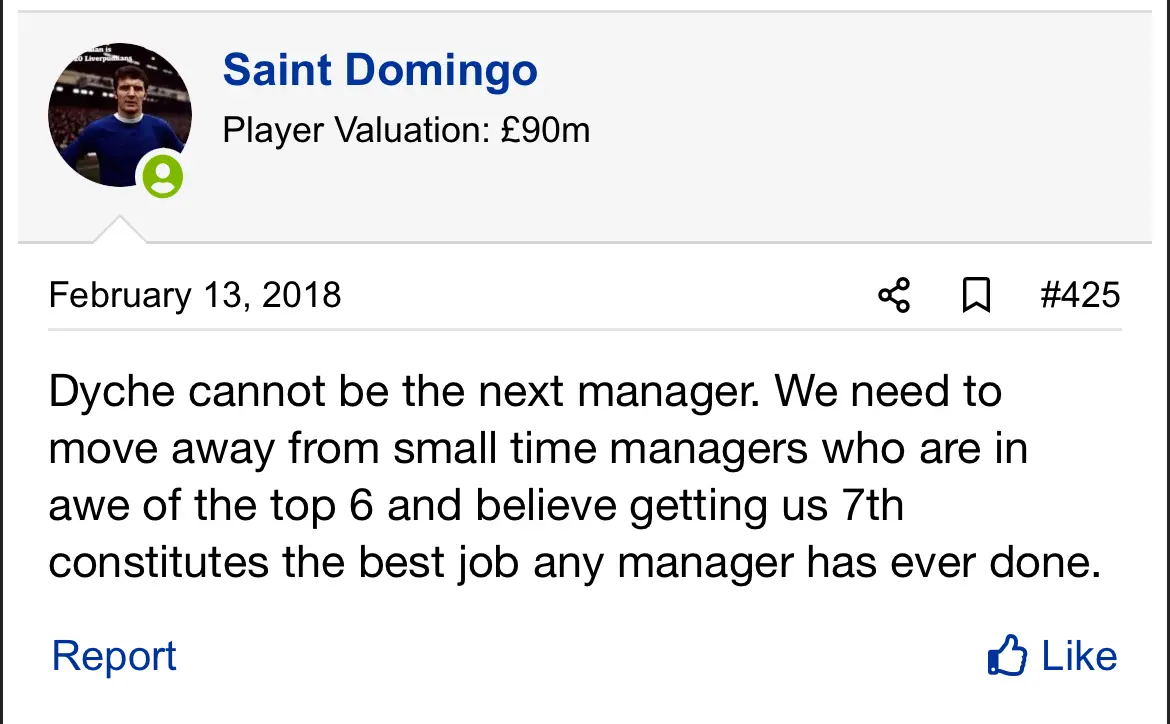The width and height of the screenshot is (1170, 724).
Task: Click the line starting "move away from small time"
Action: tap(537, 450)
